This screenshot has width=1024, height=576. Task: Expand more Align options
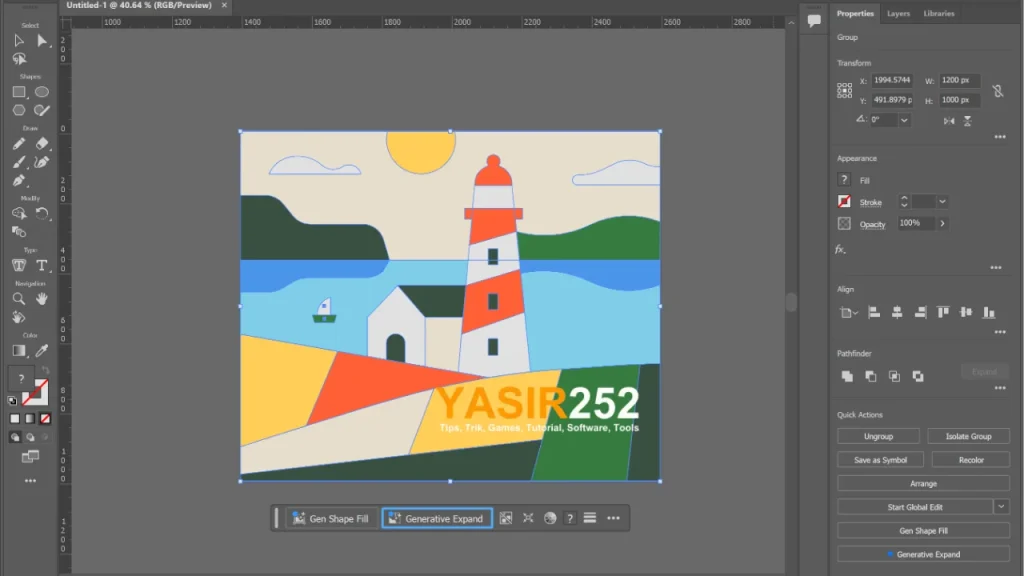[x=1000, y=332]
